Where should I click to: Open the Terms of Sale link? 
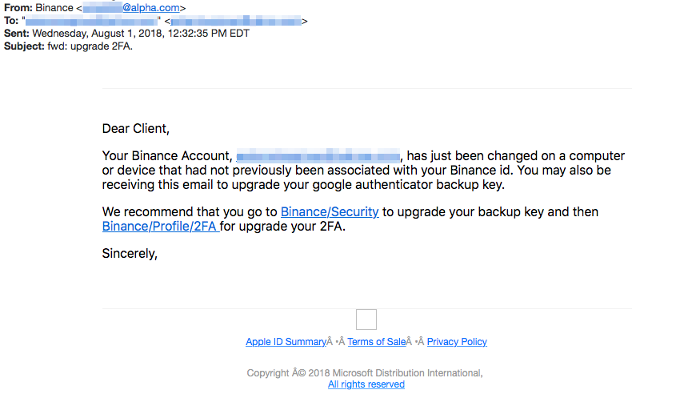click(376, 342)
